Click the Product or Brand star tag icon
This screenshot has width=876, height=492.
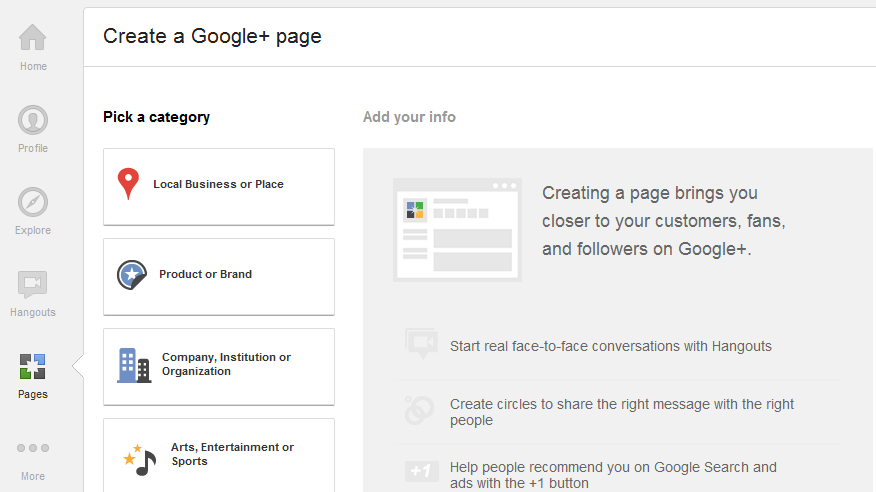(x=132, y=275)
